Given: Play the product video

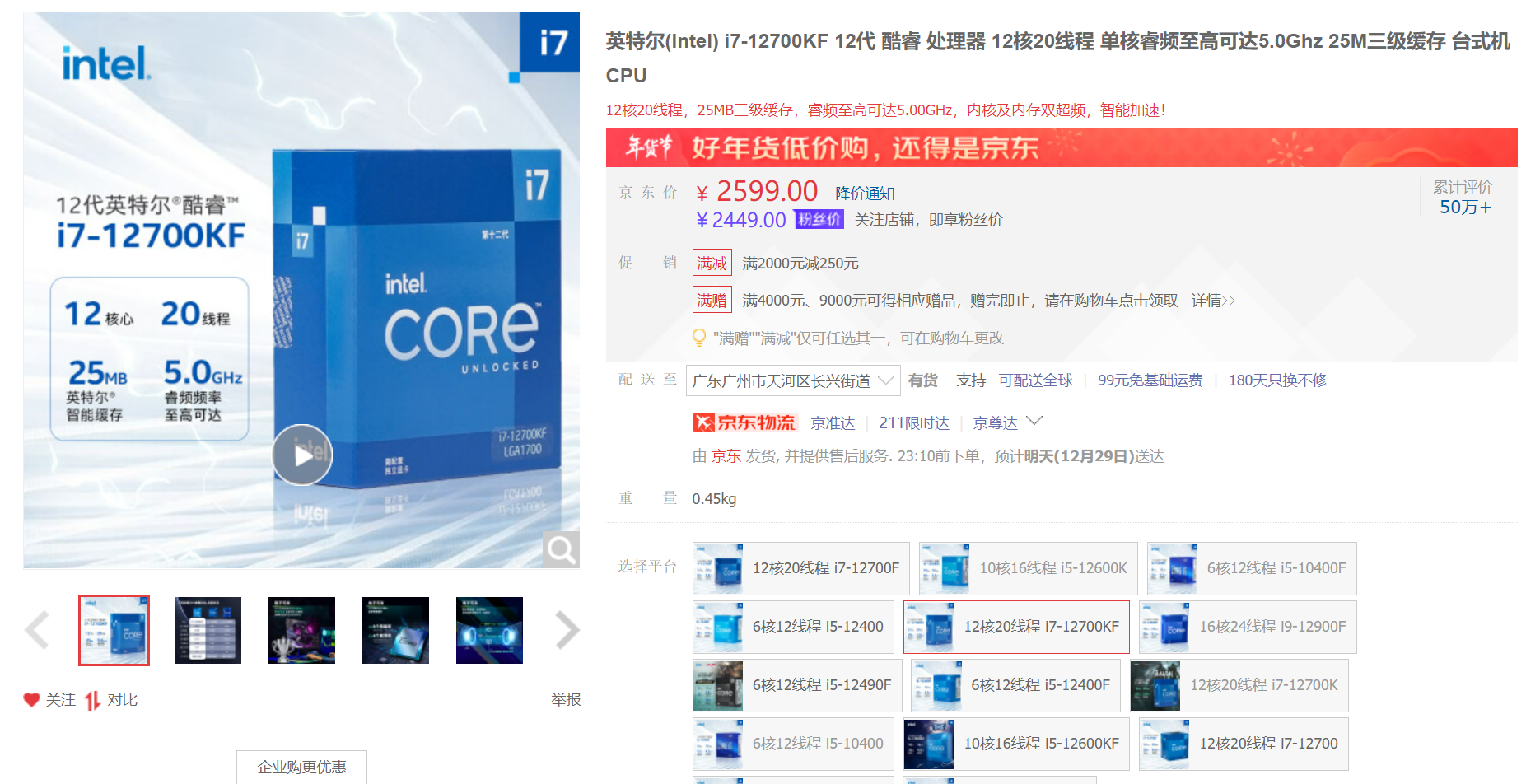Looking at the screenshot, I should pos(302,455).
